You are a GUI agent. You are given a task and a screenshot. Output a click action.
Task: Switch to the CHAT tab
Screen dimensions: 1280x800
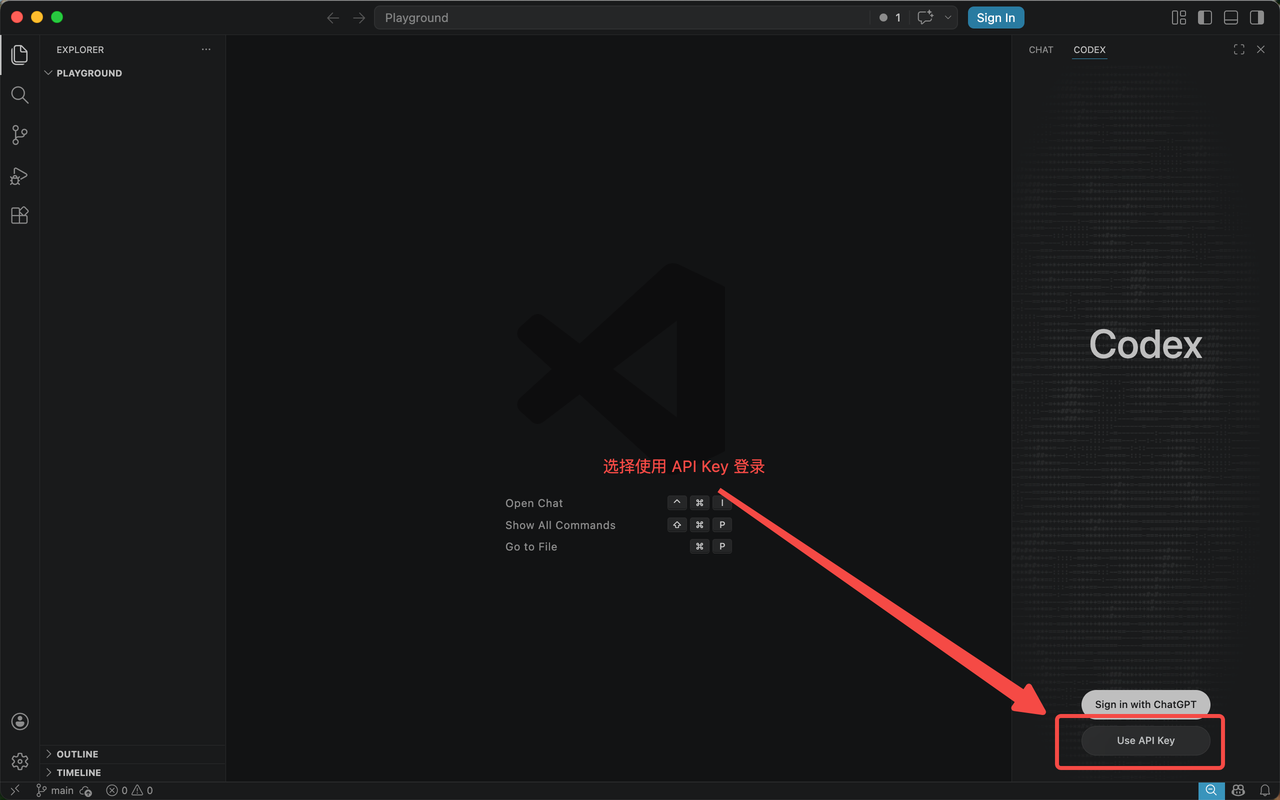point(1041,50)
